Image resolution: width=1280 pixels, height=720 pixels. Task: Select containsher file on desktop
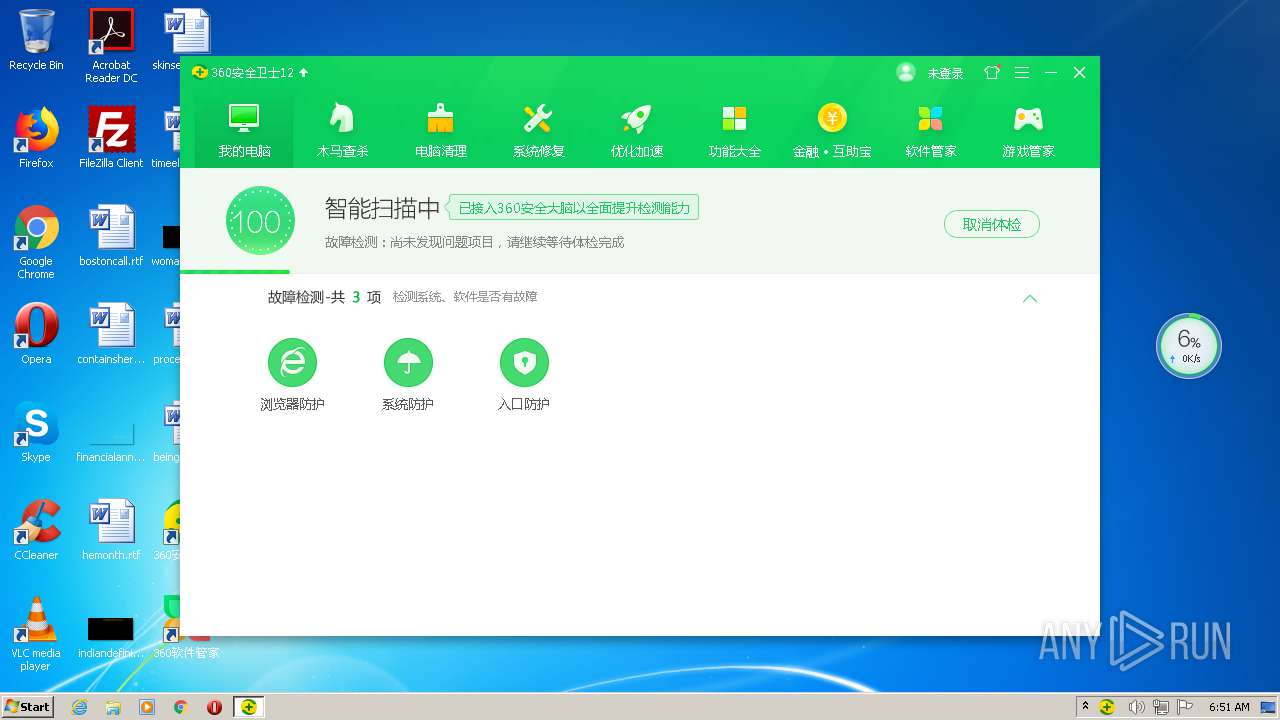pyautogui.click(x=111, y=334)
